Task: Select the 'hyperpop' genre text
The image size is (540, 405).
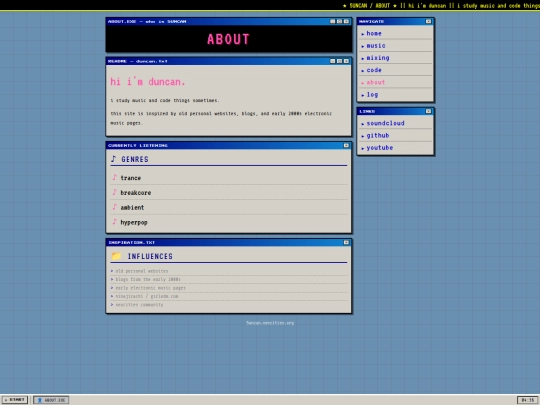Action: click(x=134, y=222)
